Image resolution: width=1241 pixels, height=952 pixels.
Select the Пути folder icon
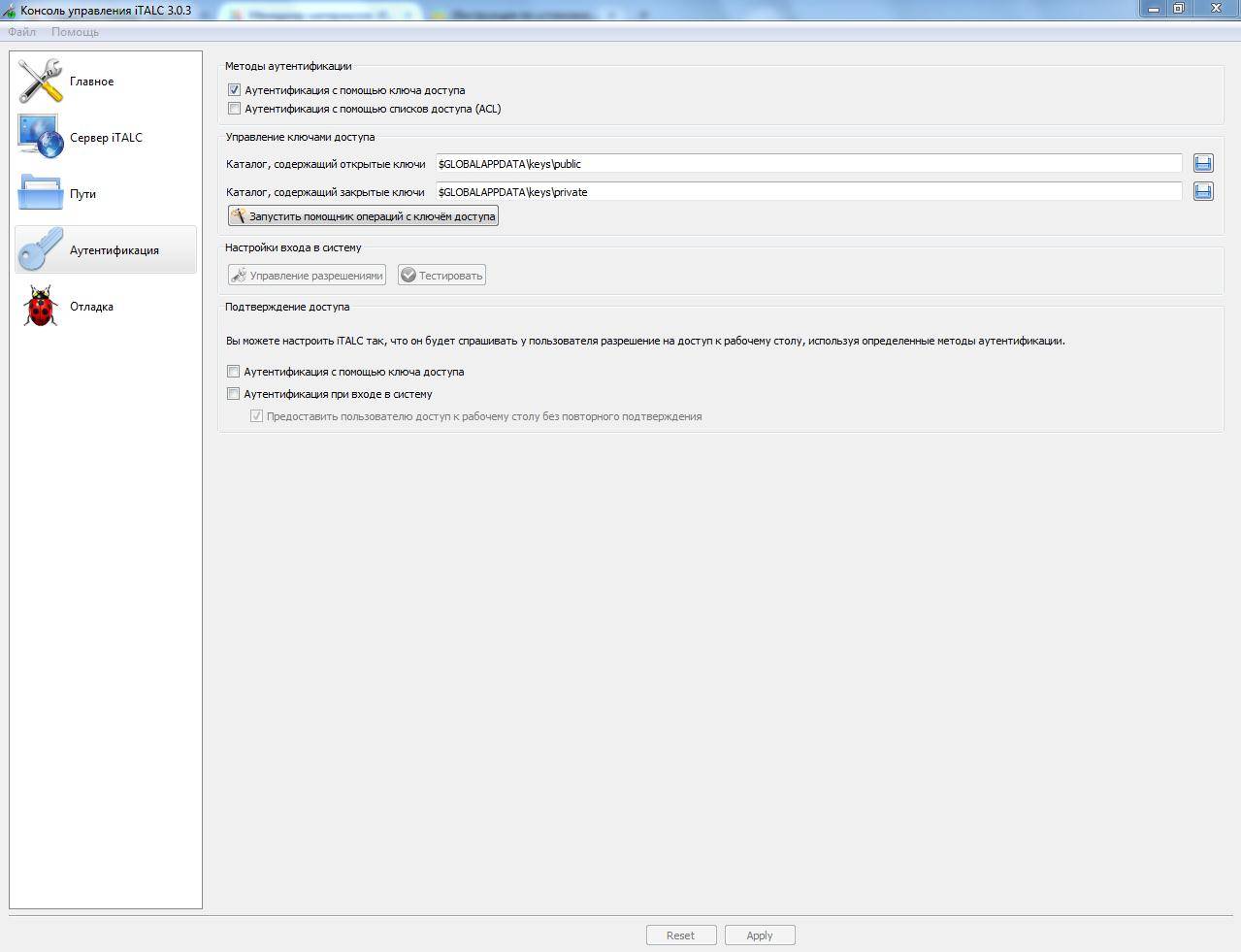tap(40, 193)
